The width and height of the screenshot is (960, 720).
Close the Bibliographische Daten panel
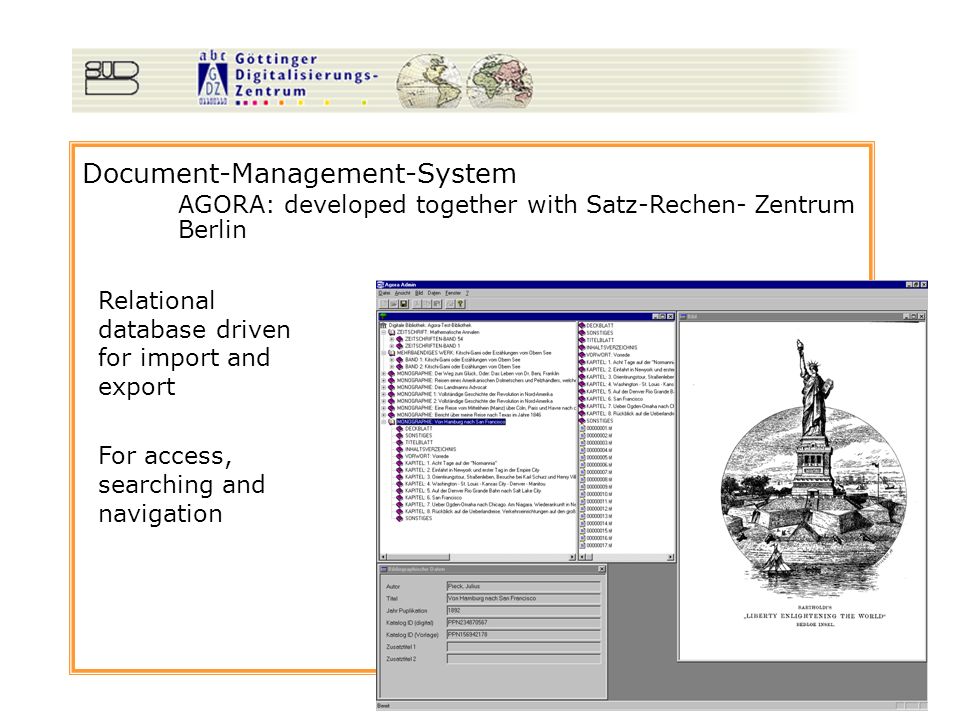[x=601, y=569]
